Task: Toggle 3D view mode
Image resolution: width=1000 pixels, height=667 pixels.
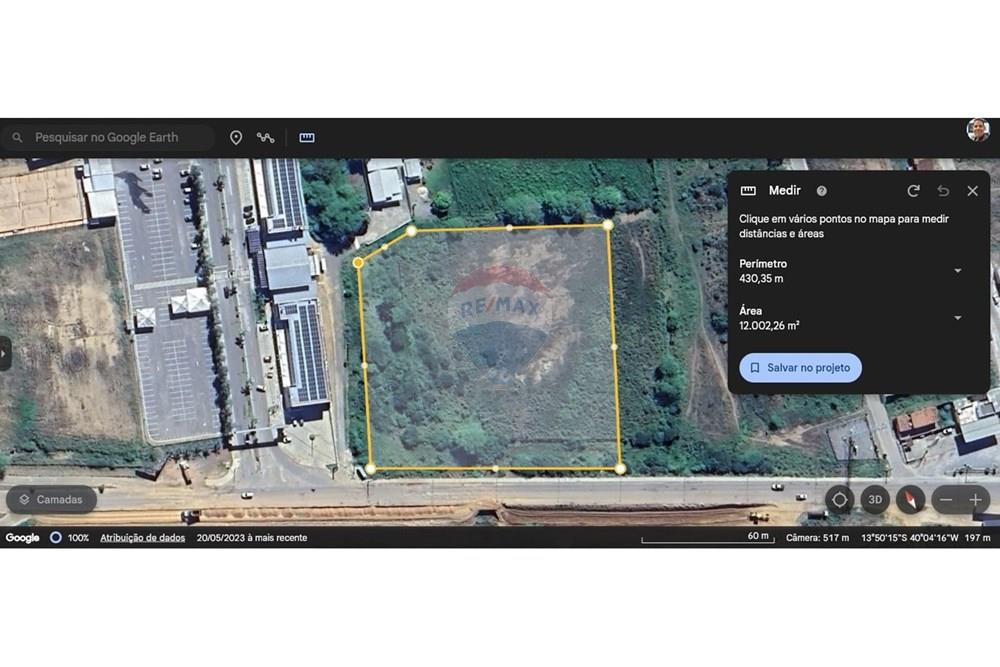Action: point(875,500)
